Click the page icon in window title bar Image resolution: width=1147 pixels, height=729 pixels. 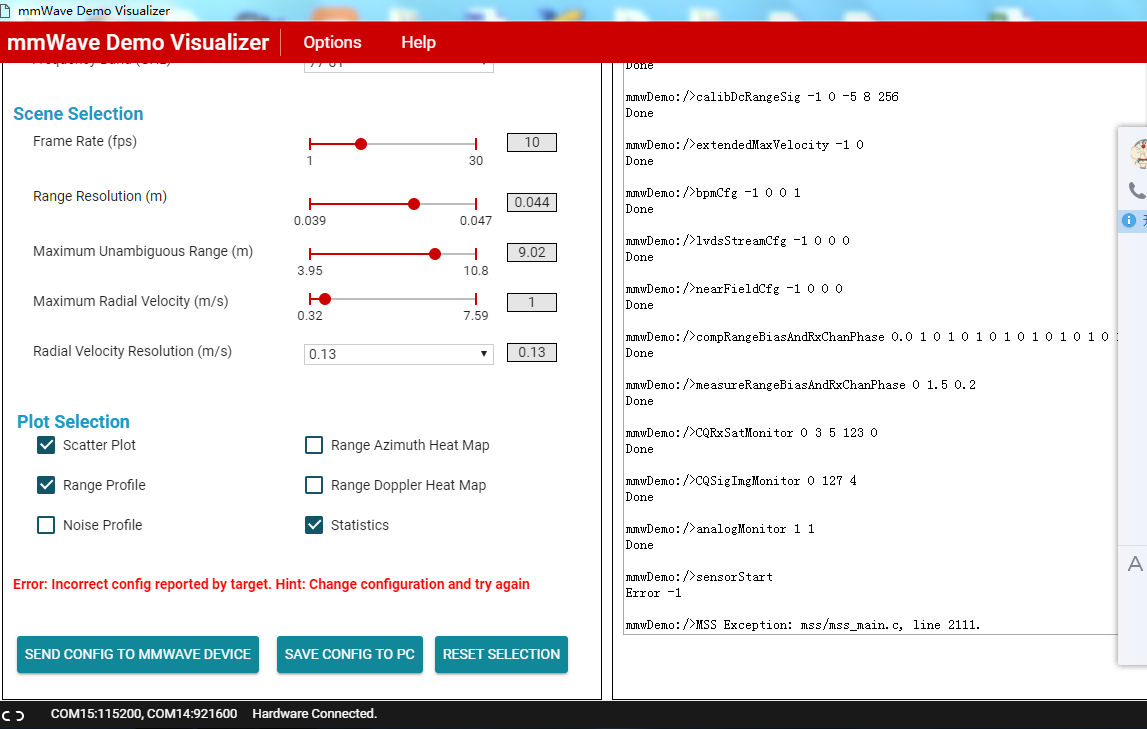coord(5,10)
